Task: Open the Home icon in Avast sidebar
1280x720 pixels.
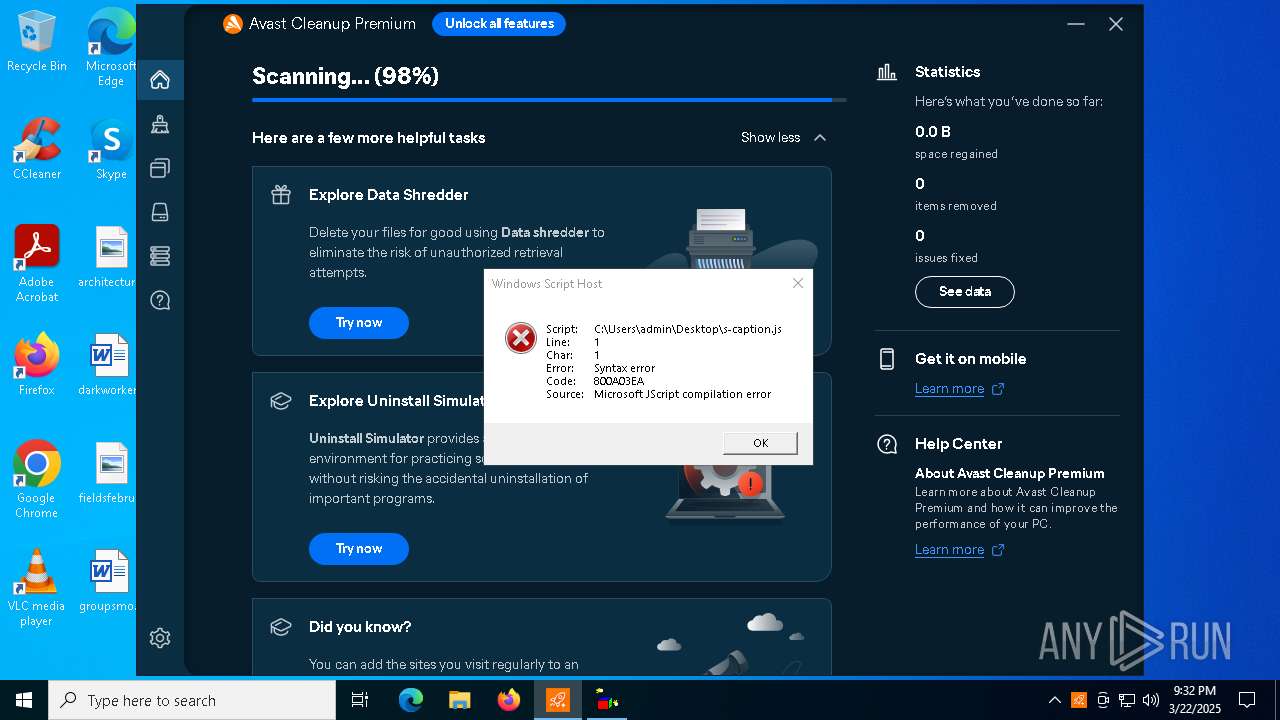Action: point(160,80)
